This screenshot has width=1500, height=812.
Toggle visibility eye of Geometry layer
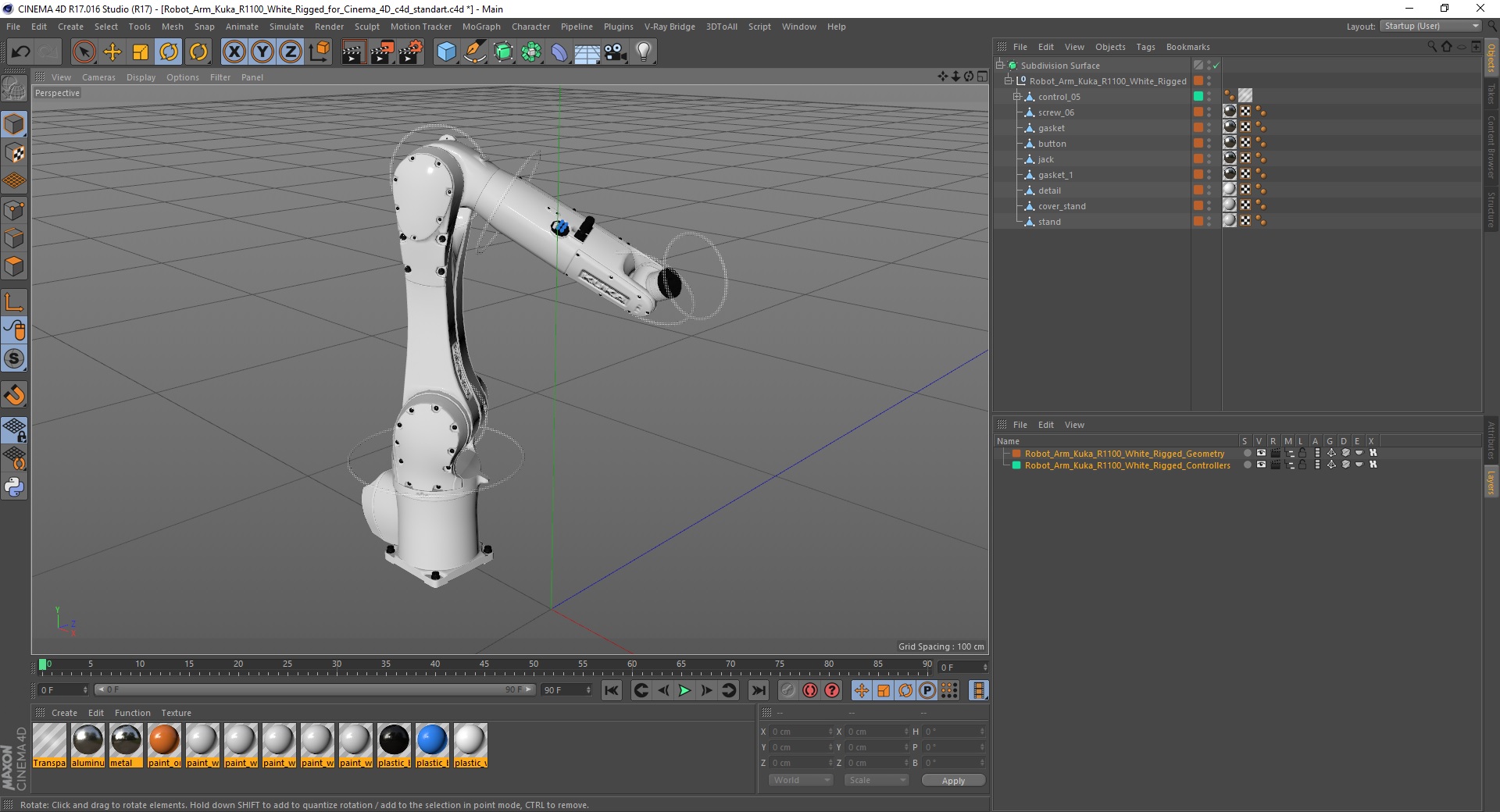[x=1261, y=453]
